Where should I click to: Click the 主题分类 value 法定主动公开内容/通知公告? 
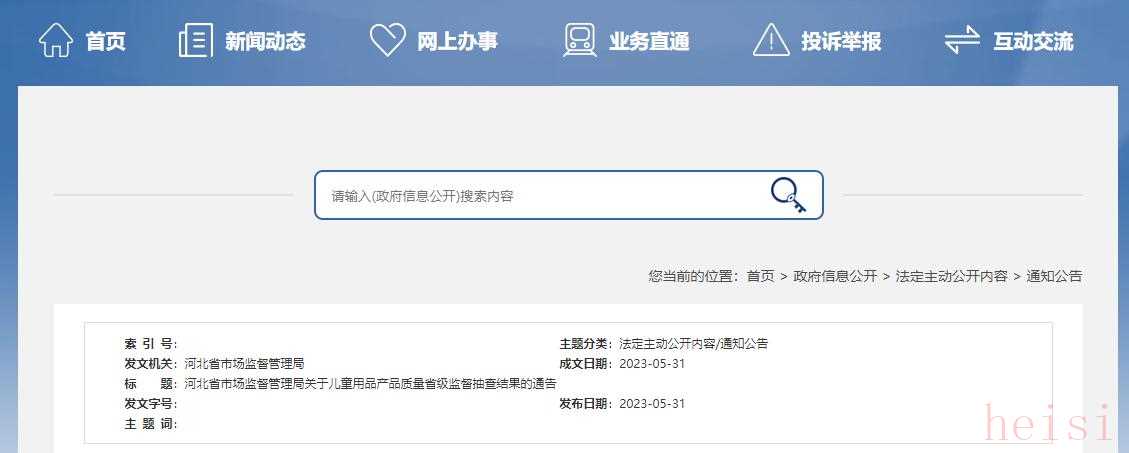point(693,344)
